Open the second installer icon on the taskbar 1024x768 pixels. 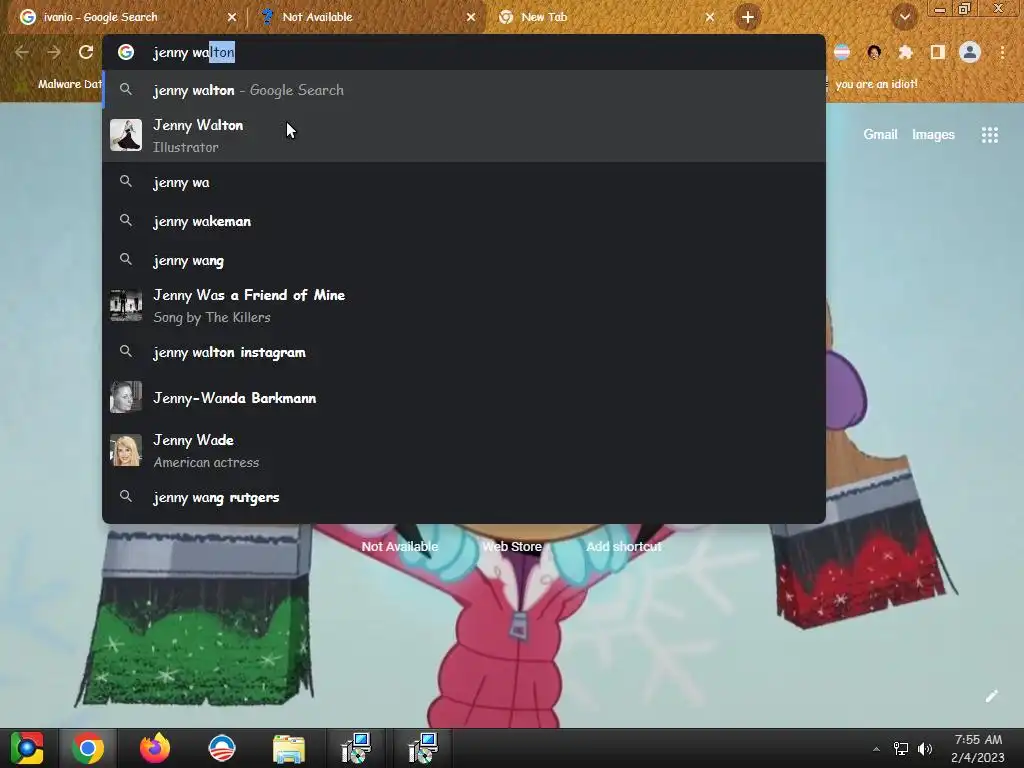coord(423,748)
